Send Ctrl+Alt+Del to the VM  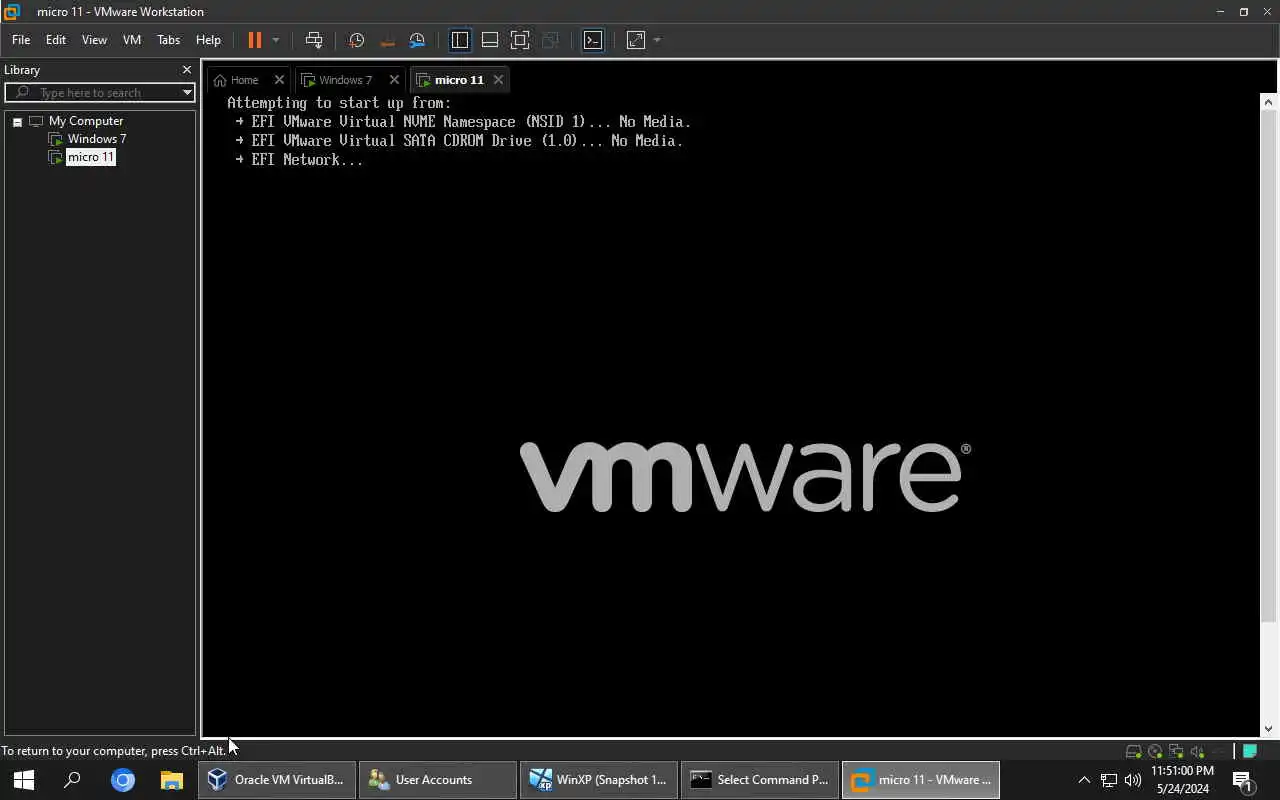pos(314,40)
